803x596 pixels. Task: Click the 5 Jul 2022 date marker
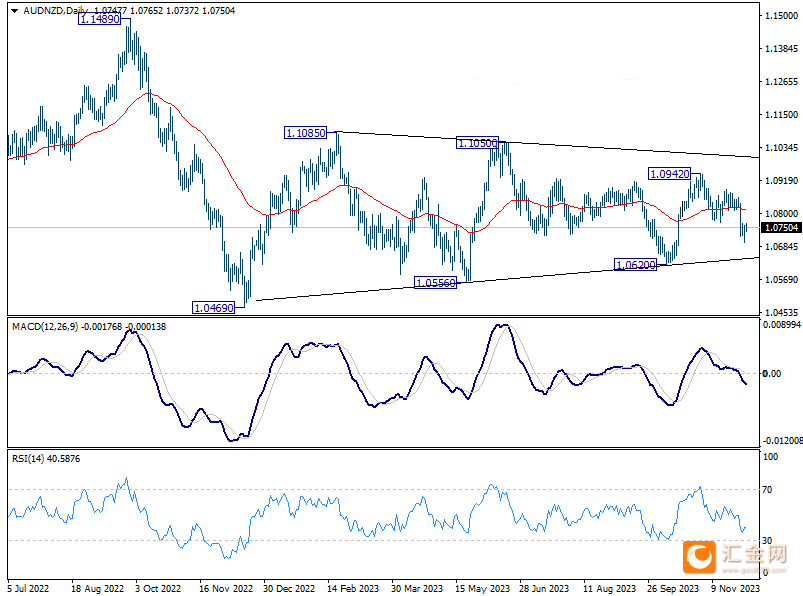pos(29,588)
